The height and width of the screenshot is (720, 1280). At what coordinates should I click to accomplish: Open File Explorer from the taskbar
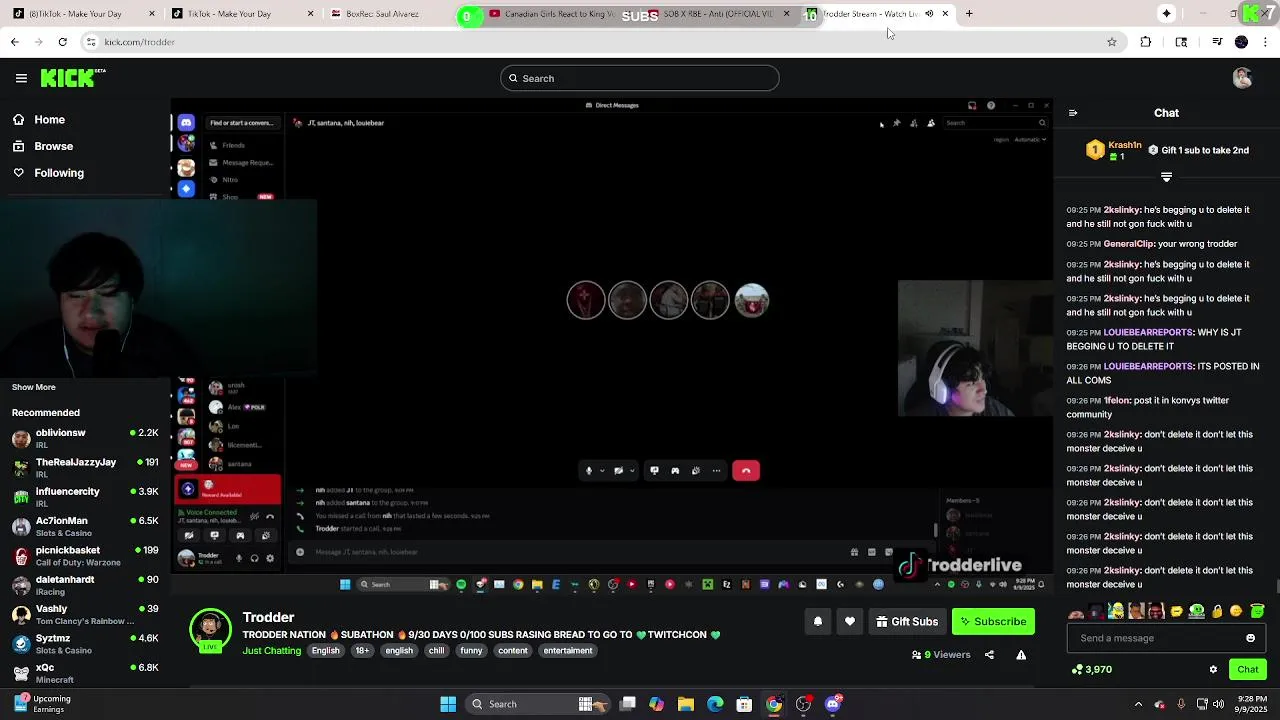[x=686, y=704]
